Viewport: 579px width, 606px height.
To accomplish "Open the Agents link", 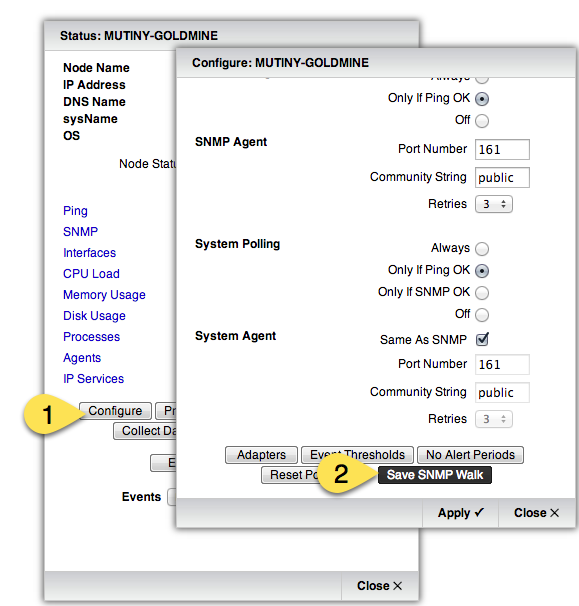I will tap(82, 358).
